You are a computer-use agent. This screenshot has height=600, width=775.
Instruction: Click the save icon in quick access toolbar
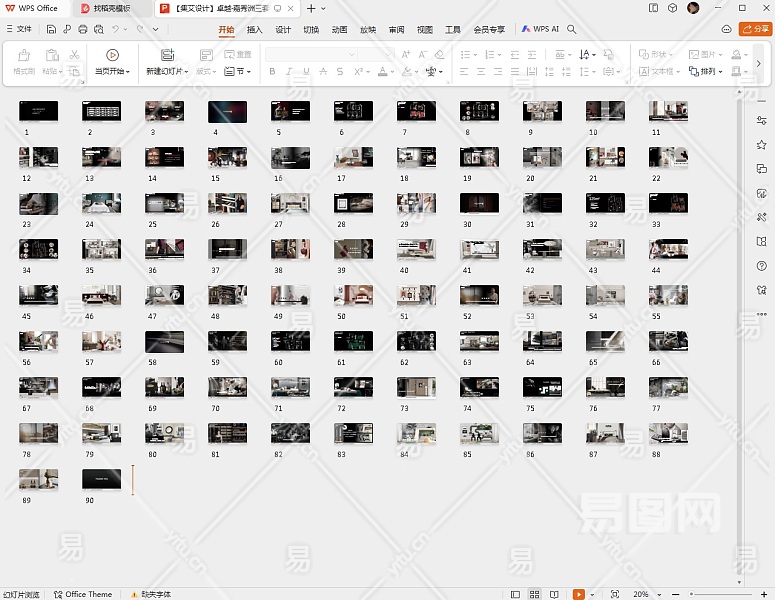point(51,30)
